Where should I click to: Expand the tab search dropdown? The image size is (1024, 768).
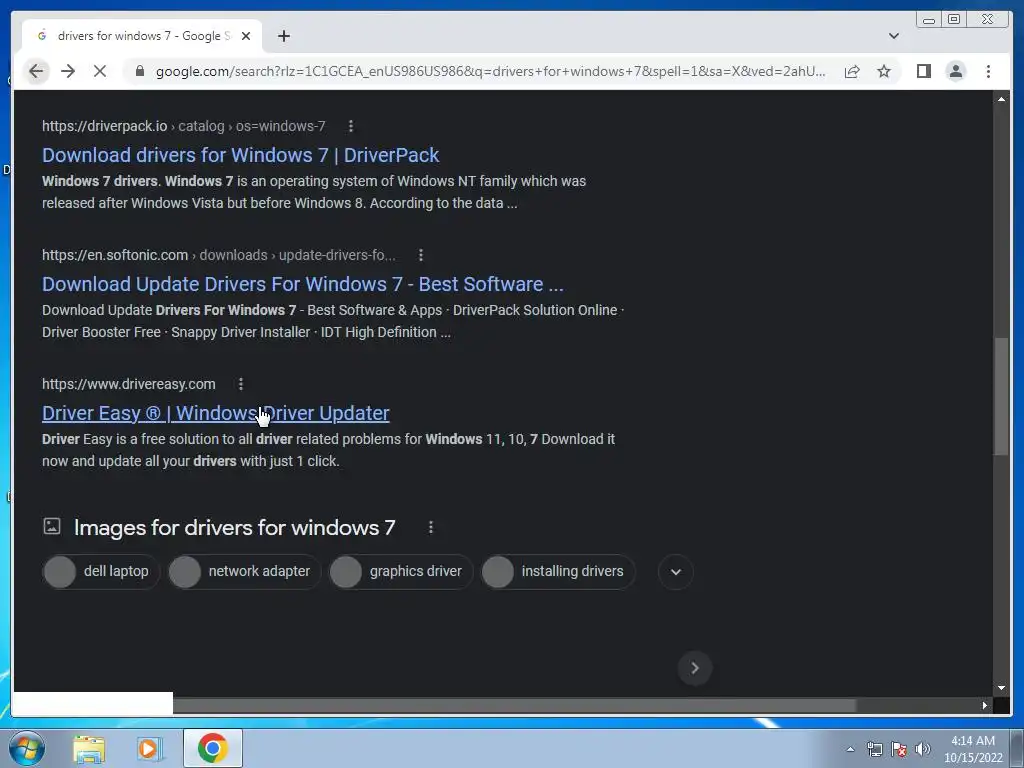point(893,36)
